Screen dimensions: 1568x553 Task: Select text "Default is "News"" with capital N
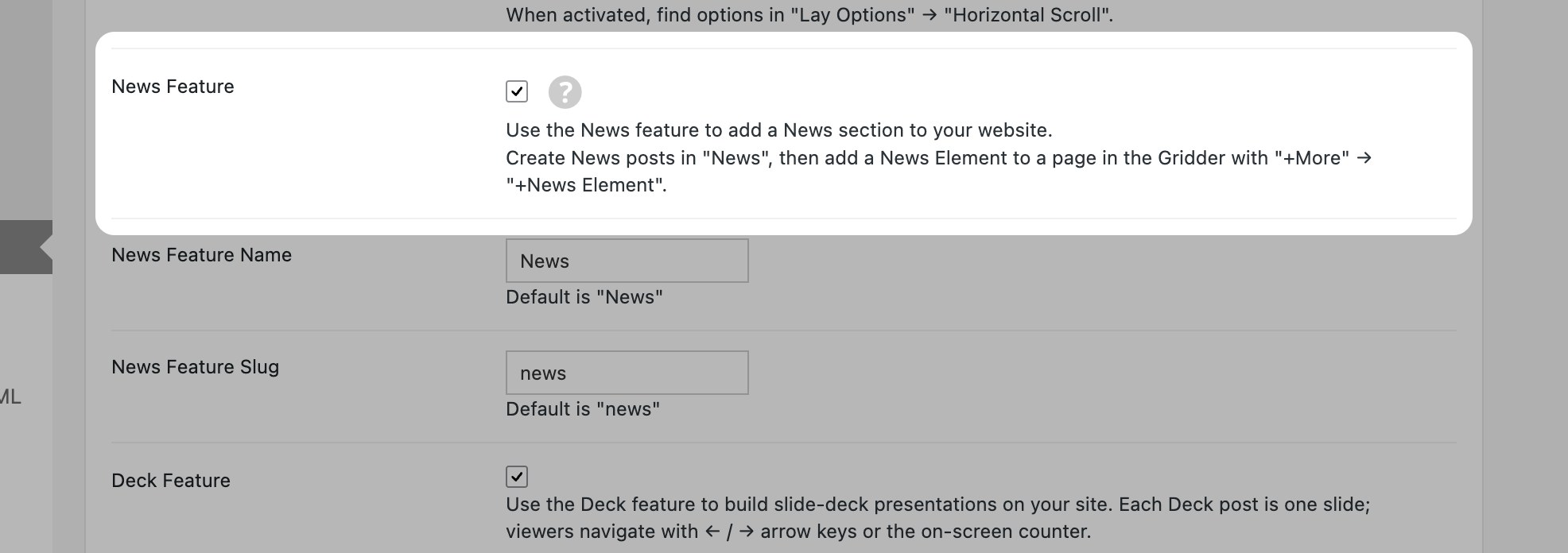click(x=584, y=297)
